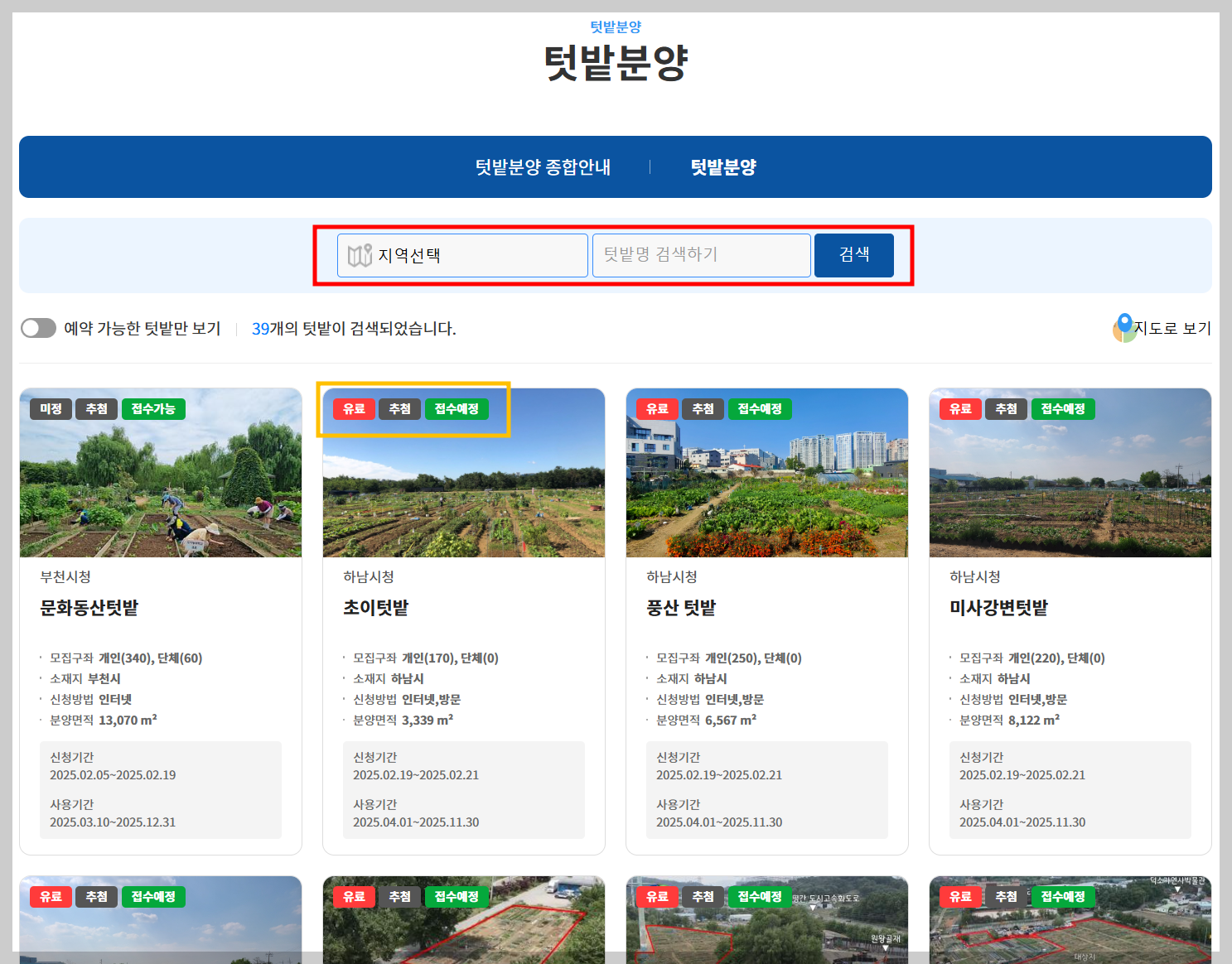This screenshot has width=1232, height=964.
Task: Click the 유료 badge on 풍산 텃밭 card
Action: [658, 409]
